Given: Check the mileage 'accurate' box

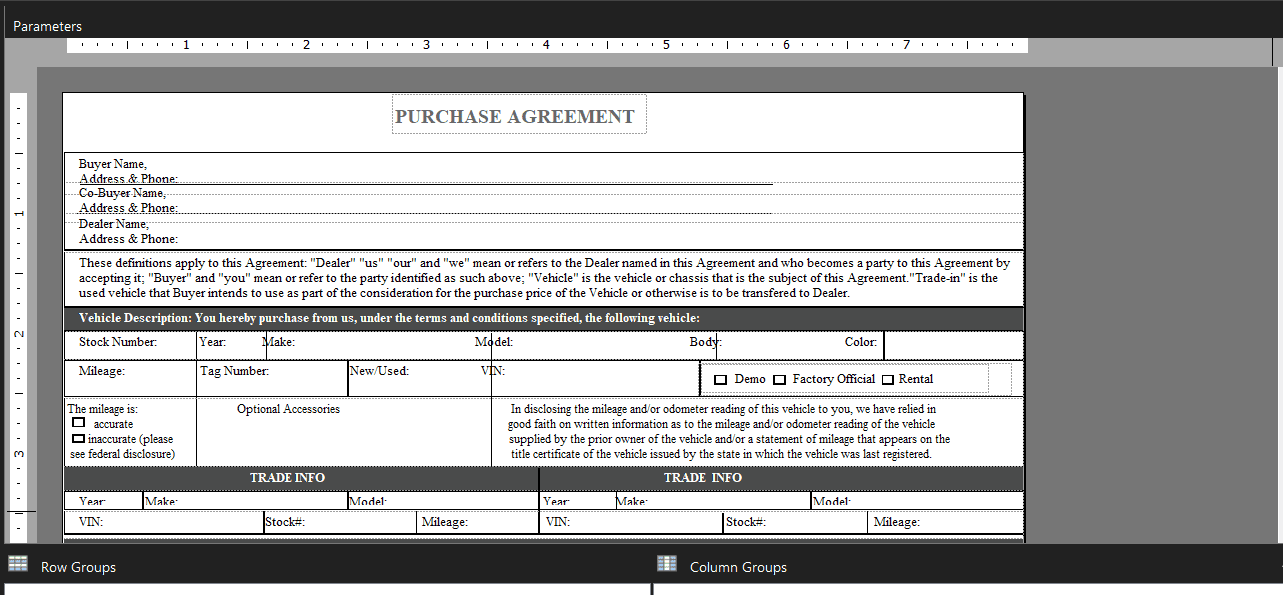Looking at the screenshot, I should (x=78, y=423).
